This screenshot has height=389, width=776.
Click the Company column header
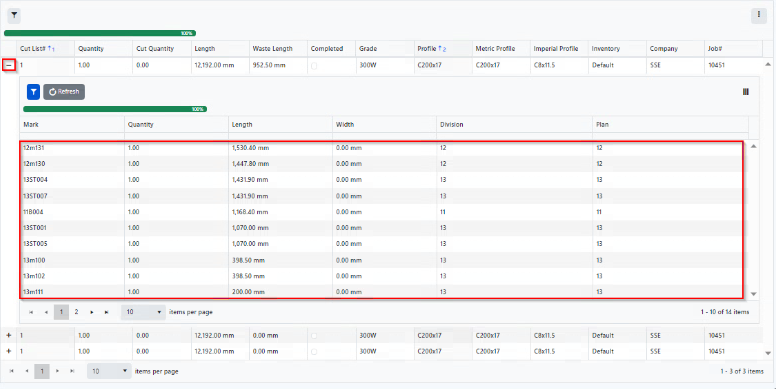click(676, 49)
